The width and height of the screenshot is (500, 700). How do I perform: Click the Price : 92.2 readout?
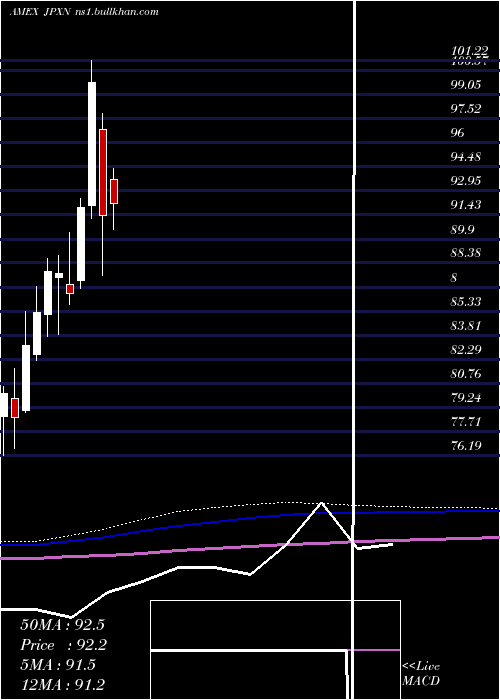(x=64, y=645)
